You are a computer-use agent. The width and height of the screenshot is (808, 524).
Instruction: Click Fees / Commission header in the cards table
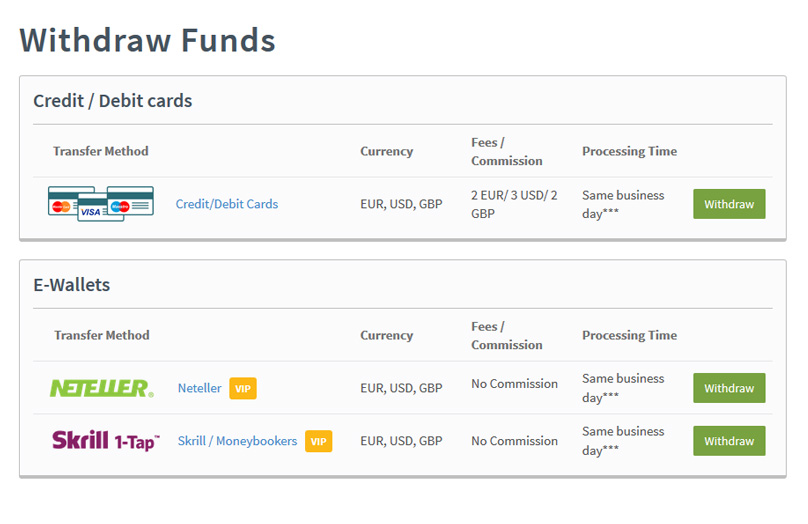click(x=506, y=151)
